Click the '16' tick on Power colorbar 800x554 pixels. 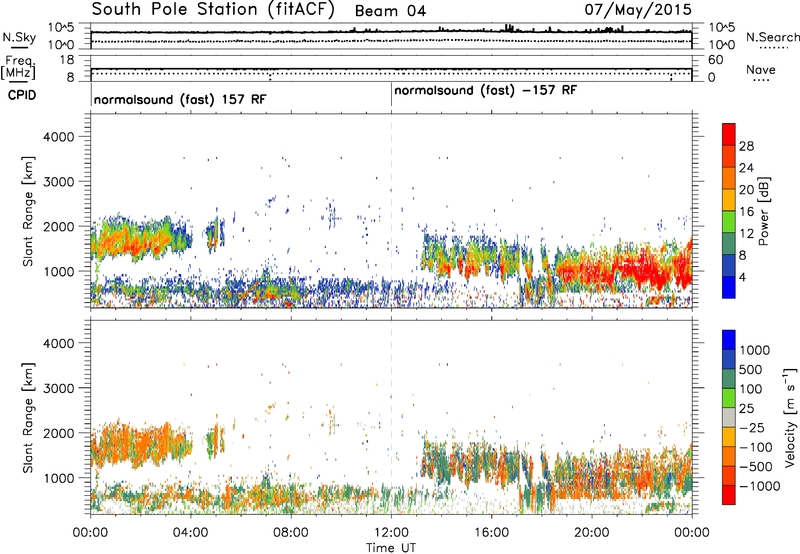pyautogui.click(x=746, y=212)
